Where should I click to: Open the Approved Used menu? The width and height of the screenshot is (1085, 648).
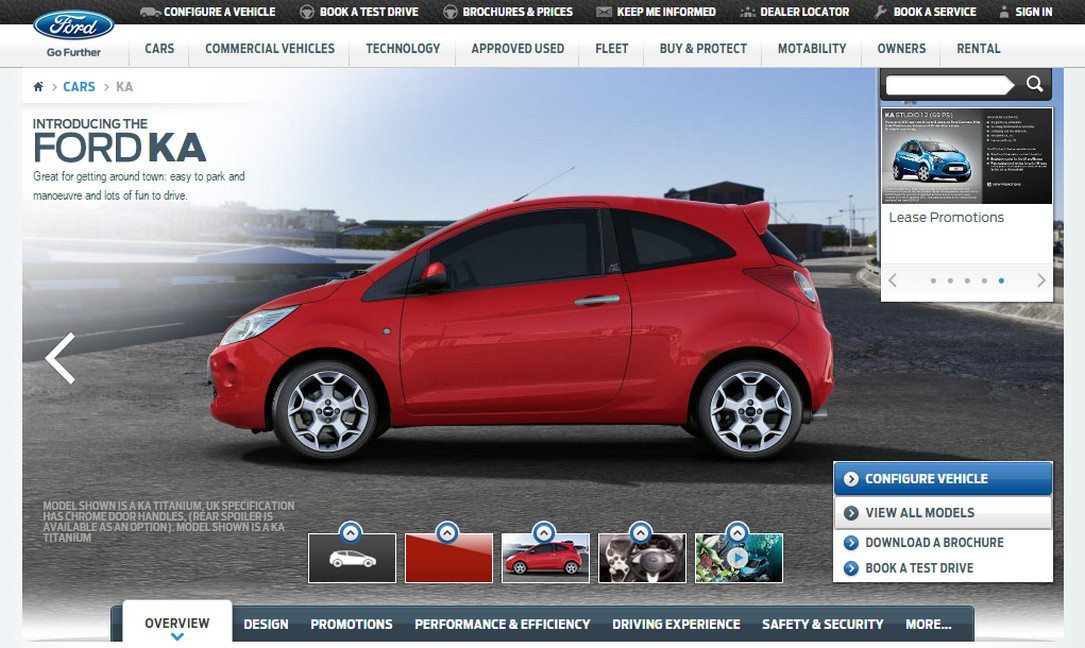coord(518,48)
